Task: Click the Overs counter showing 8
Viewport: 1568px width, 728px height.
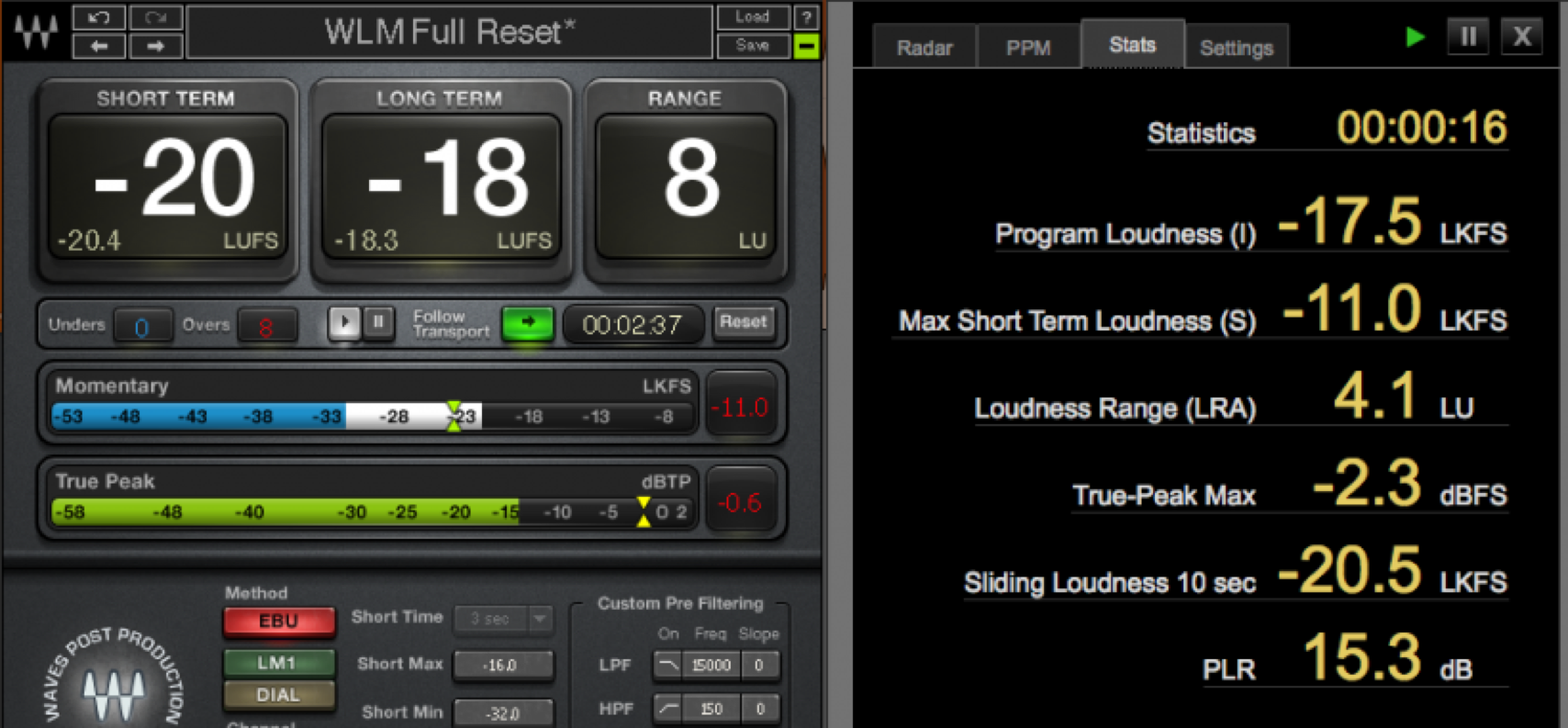Action: coord(266,327)
